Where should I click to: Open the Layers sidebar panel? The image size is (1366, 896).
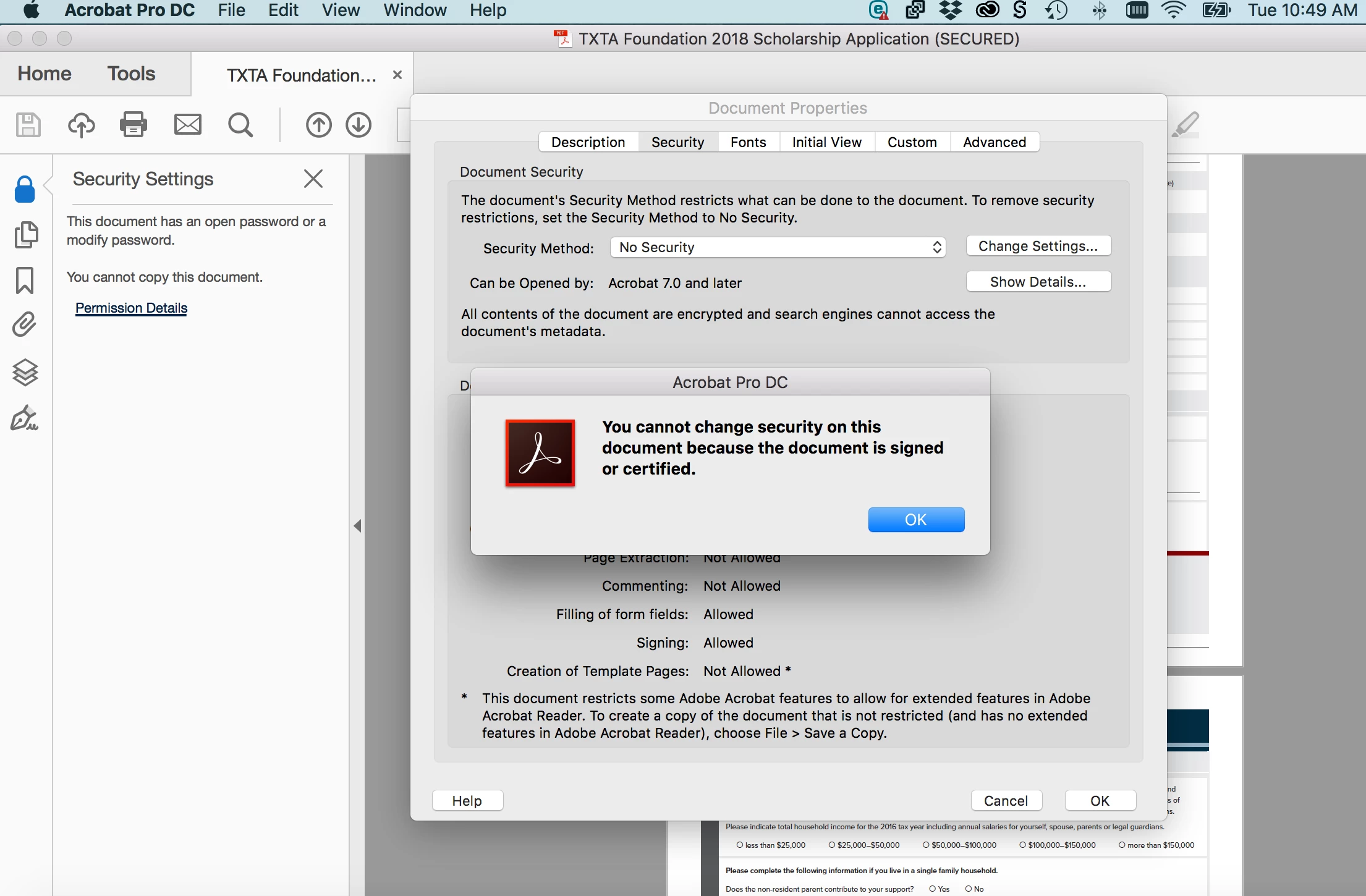[x=25, y=372]
